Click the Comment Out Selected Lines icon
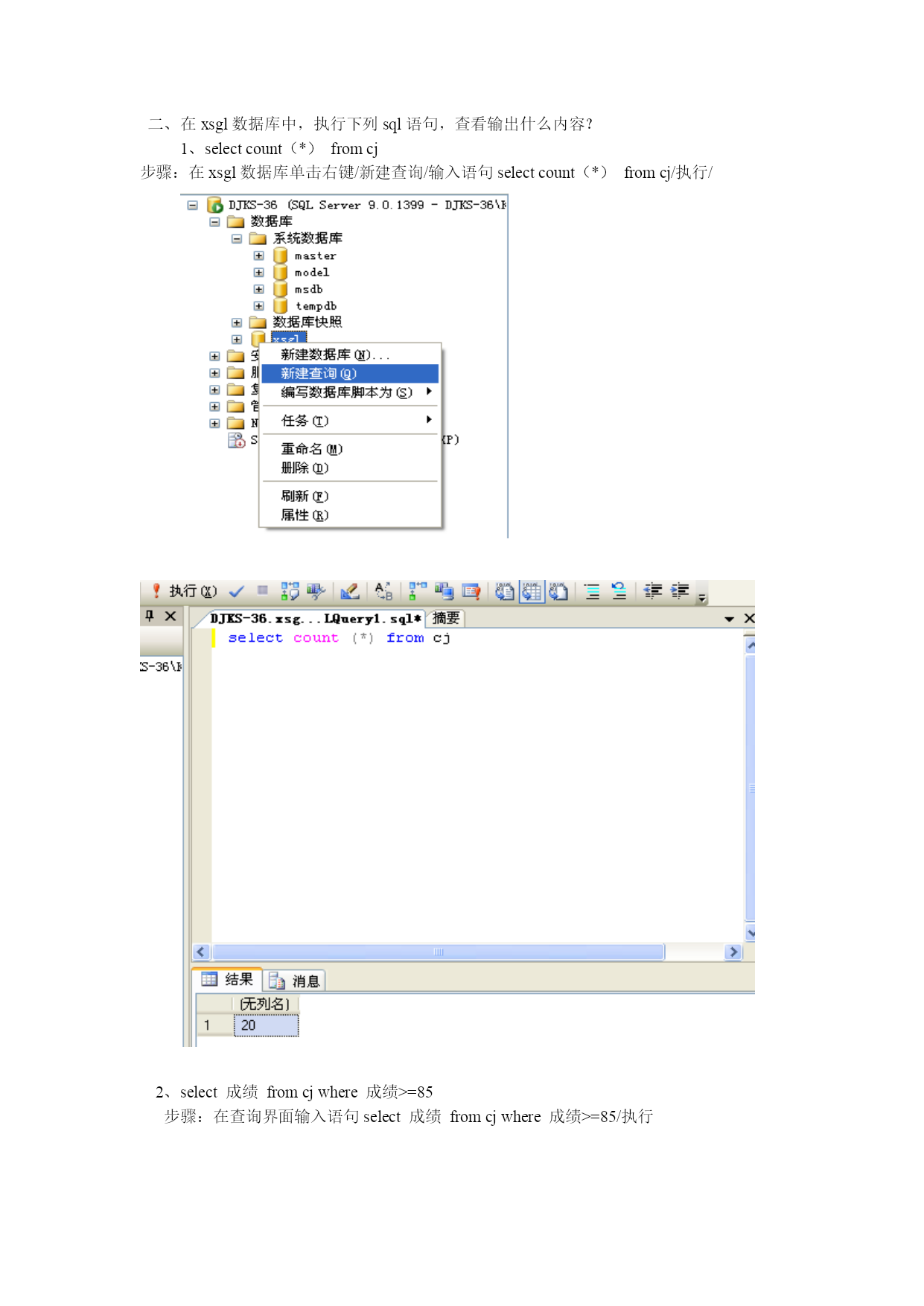This screenshot has width=924, height=1306. (x=592, y=591)
